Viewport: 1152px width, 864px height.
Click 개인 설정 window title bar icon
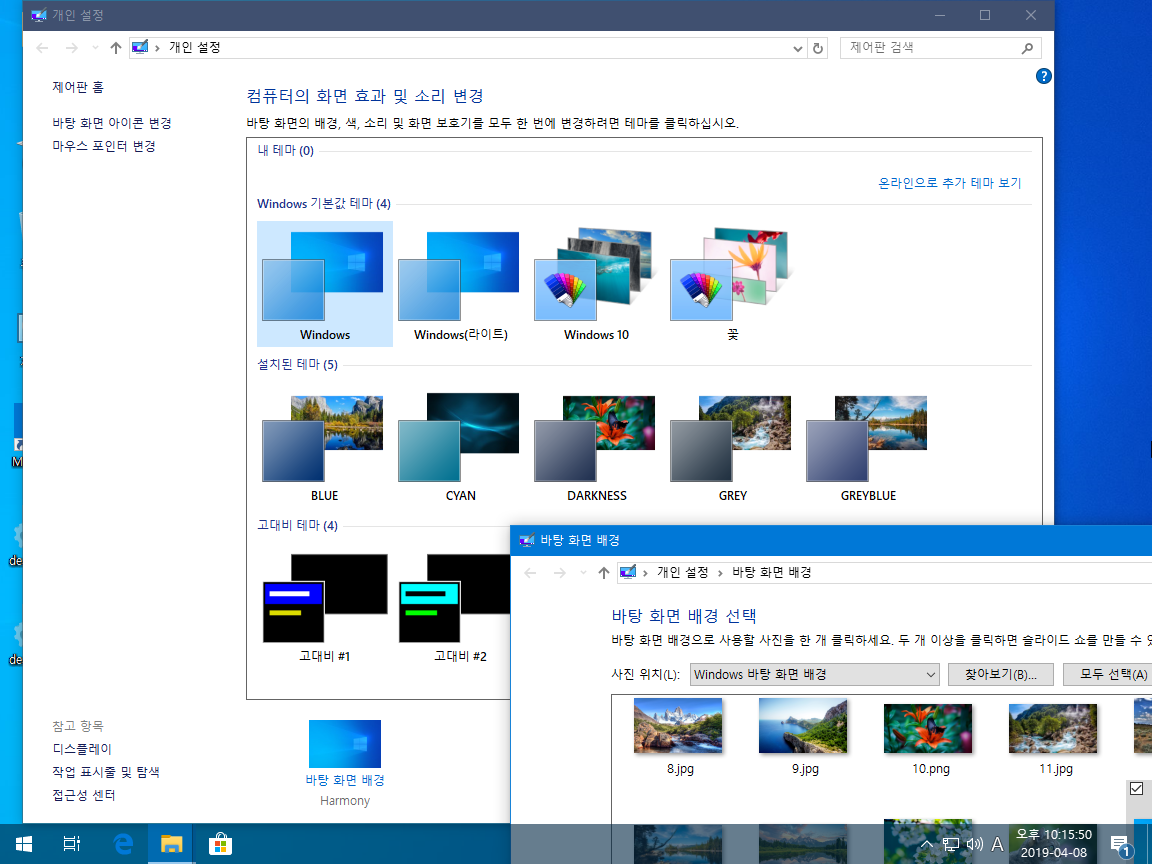39,15
